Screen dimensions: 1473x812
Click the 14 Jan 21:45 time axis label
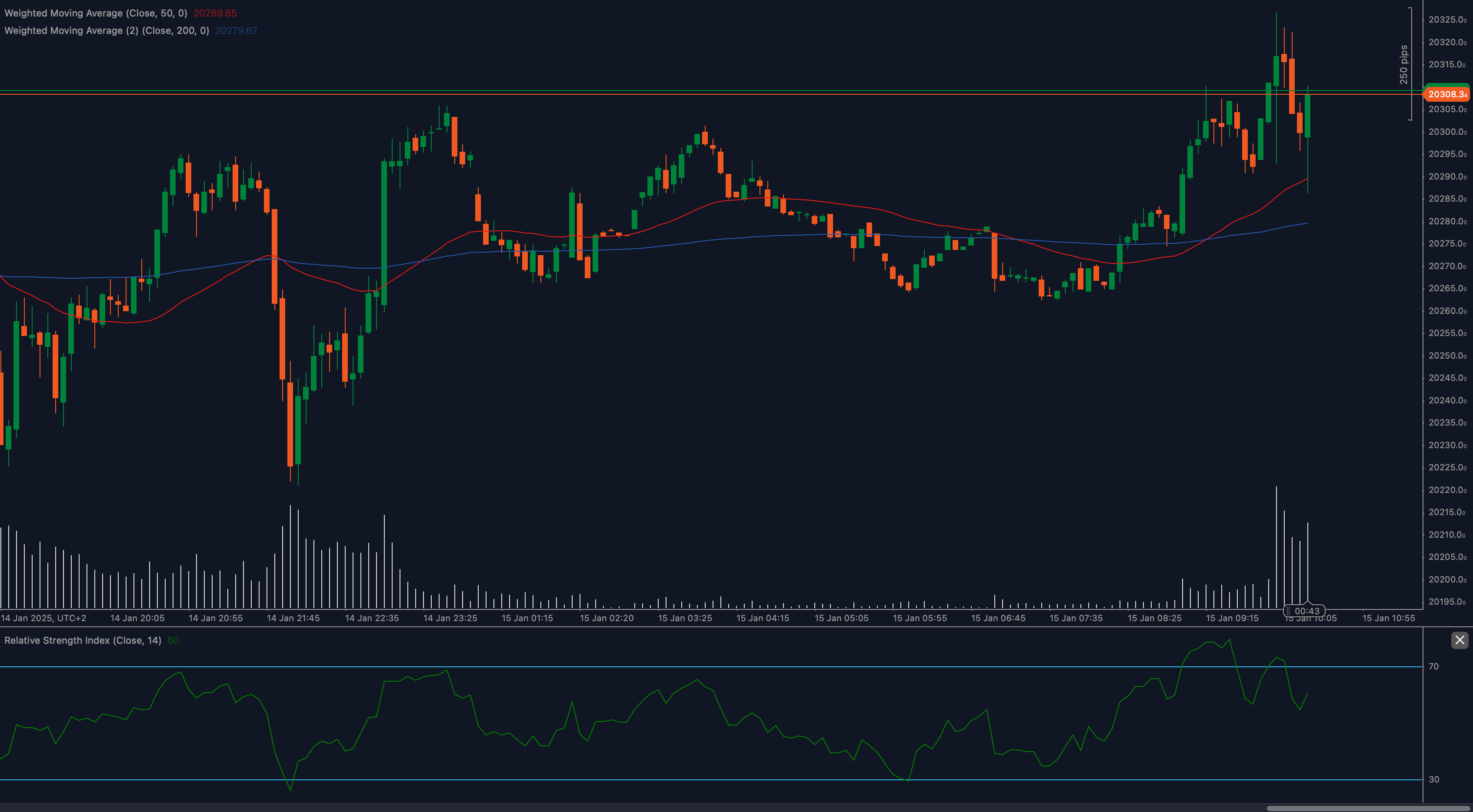click(293, 618)
